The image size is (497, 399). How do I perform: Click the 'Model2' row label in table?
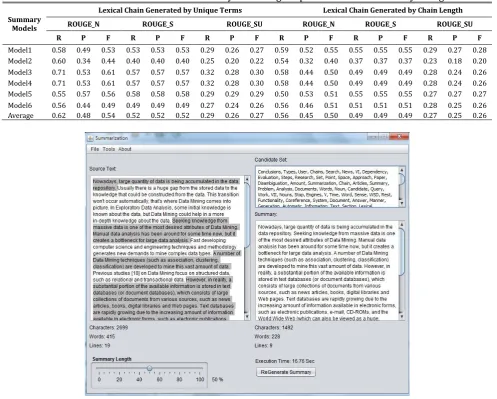[20, 61]
